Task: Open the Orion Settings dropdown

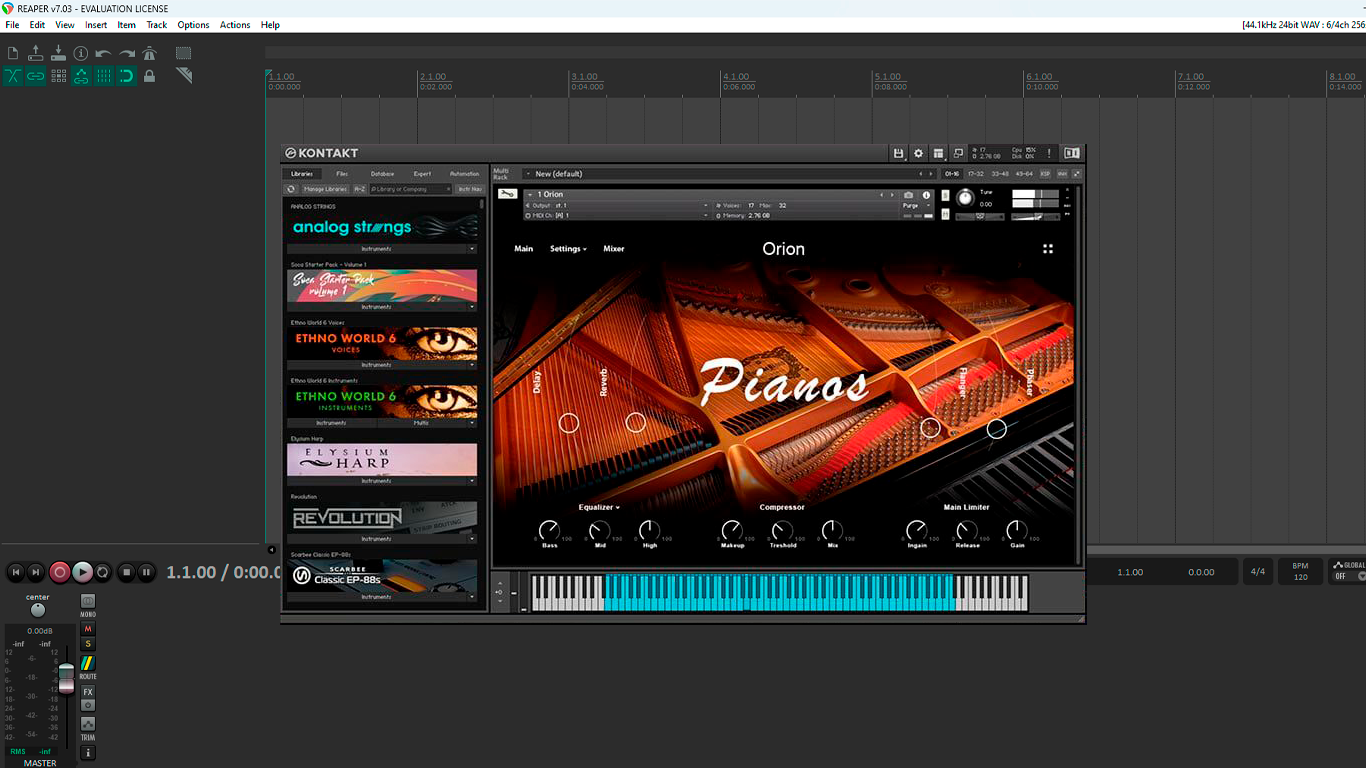Action: tap(568, 249)
